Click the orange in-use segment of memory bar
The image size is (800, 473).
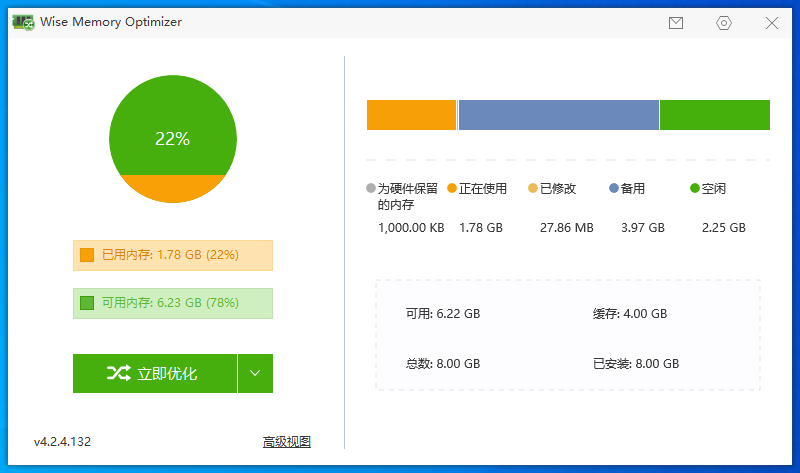411,115
